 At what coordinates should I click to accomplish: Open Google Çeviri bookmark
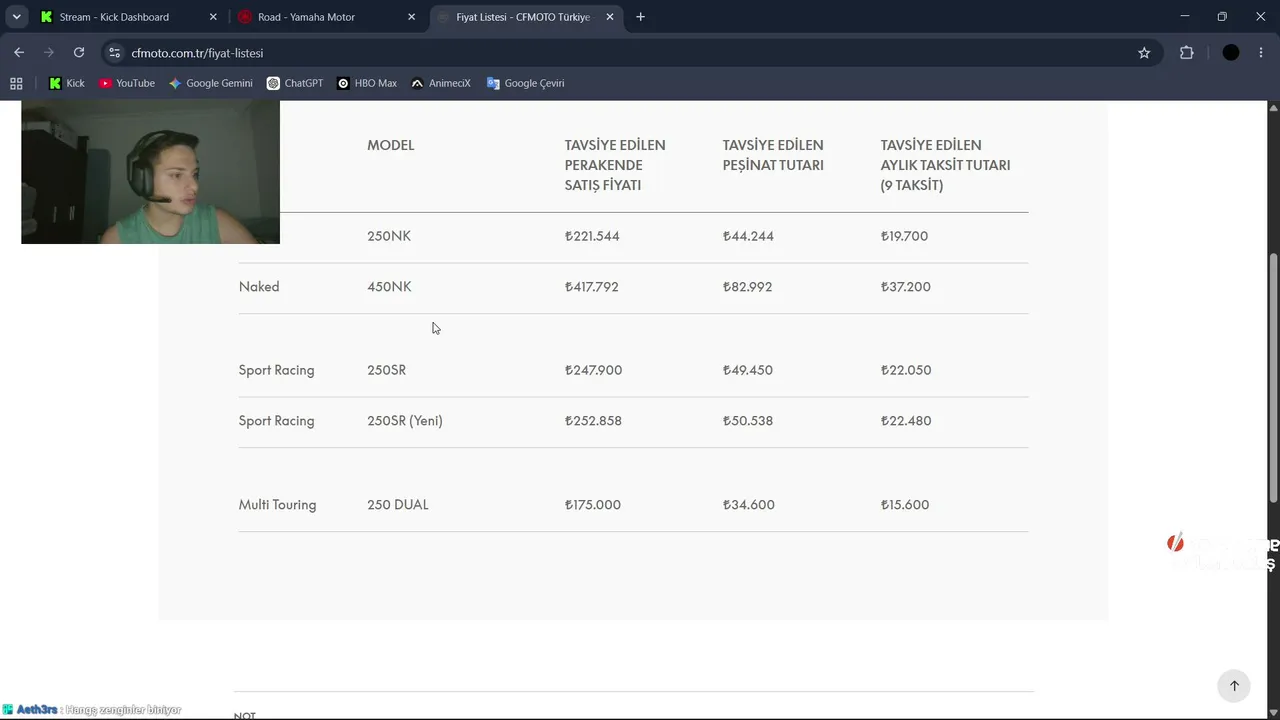click(526, 83)
